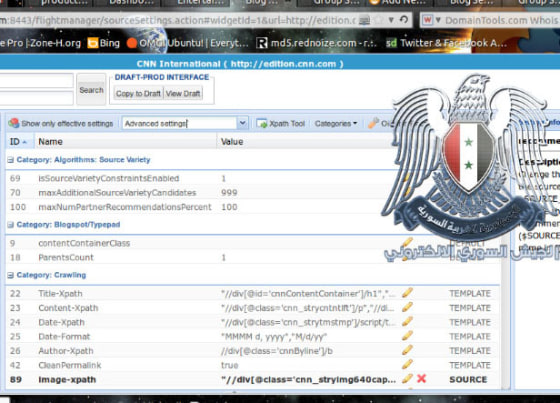Screen dimensions: 560x403
Task: Open md5.rednoize.com bookmark
Action: tap(317, 43)
